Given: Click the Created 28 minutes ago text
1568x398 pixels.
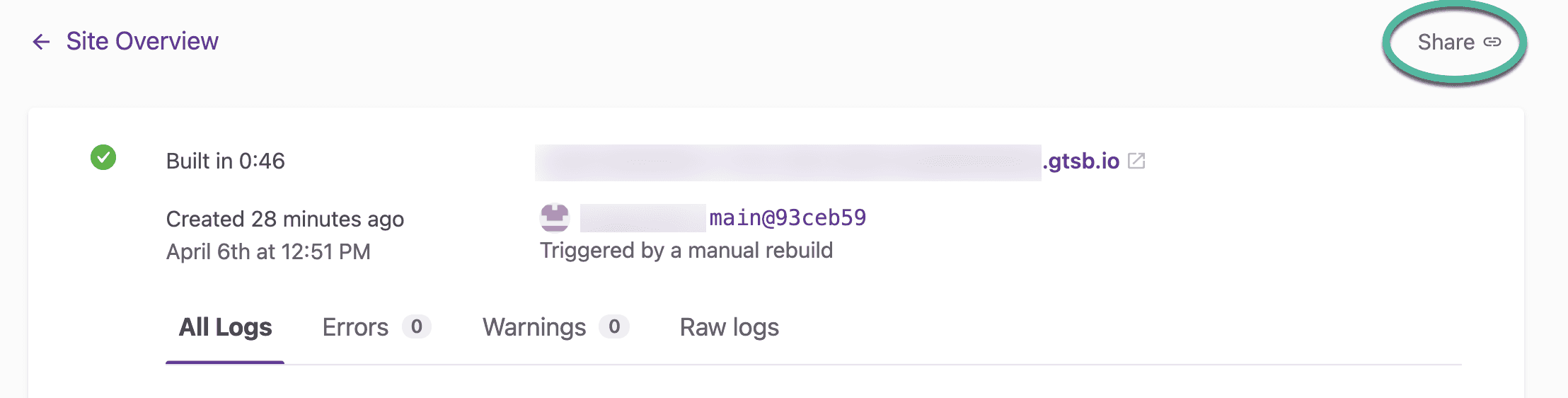Looking at the screenshot, I should click(x=284, y=220).
